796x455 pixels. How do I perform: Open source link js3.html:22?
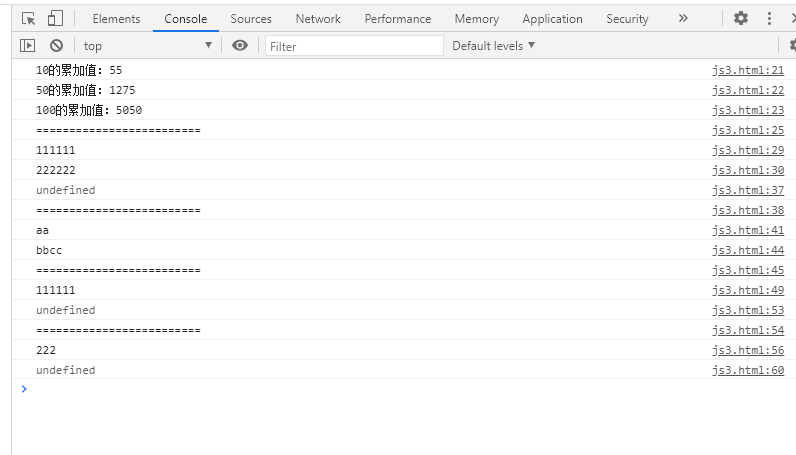click(x=748, y=90)
